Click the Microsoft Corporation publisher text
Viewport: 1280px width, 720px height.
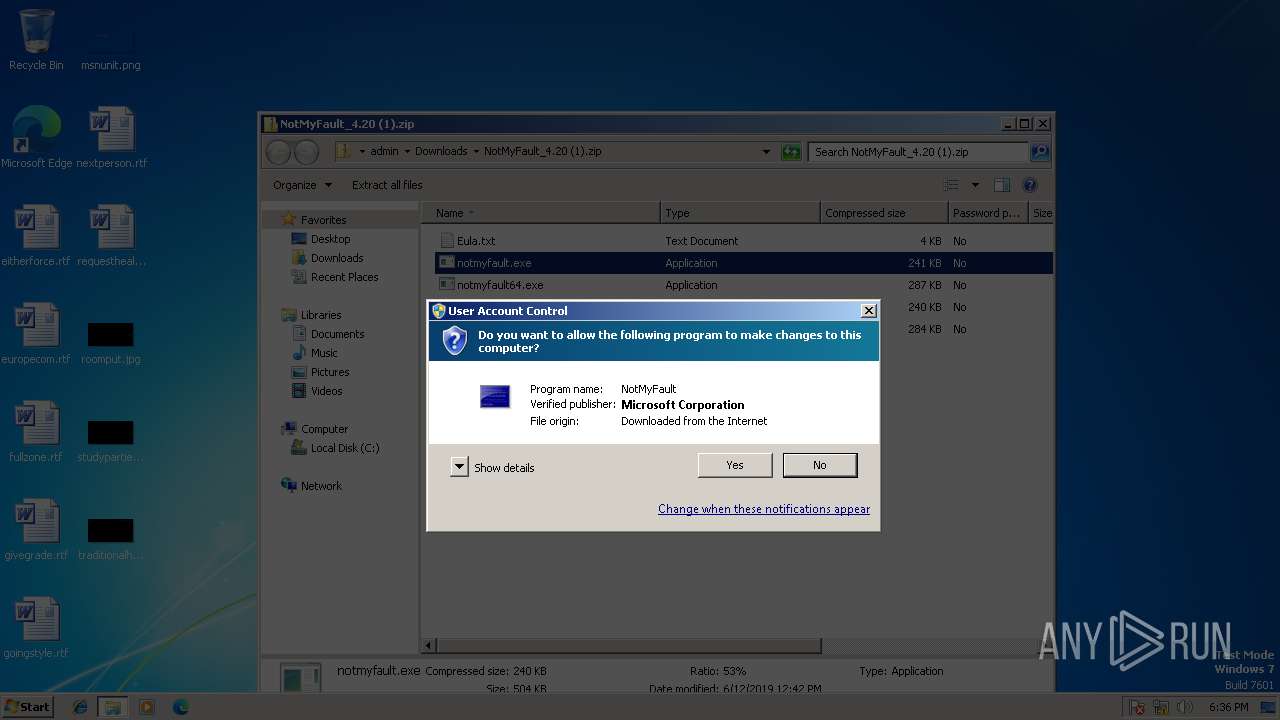(x=683, y=405)
